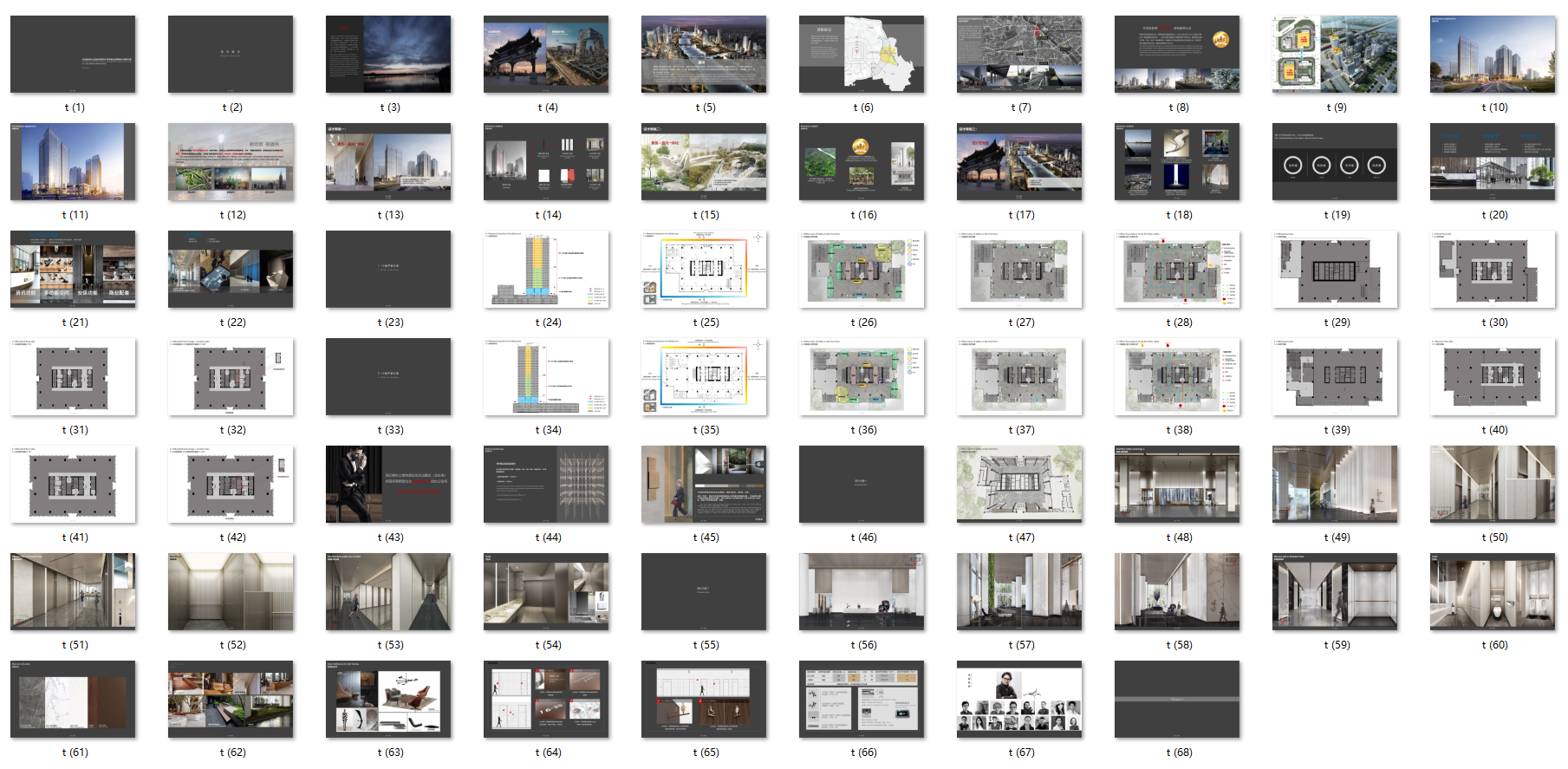The image size is (1568, 769).
Task: Click the file name label t (15)
Action: (x=706, y=215)
